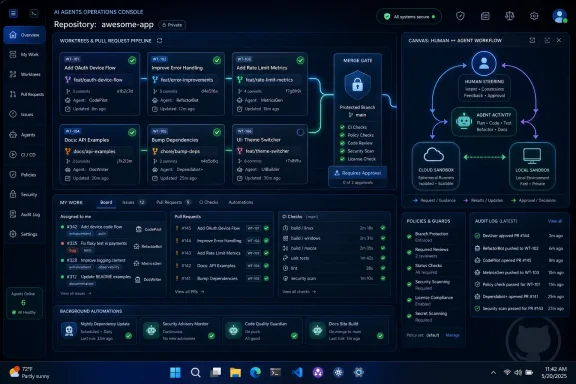Image resolution: width=576 pixels, height=384 pixels.
Task: Open Visual Studio Code from the taskbar
Action: click(x=297, y=373)
